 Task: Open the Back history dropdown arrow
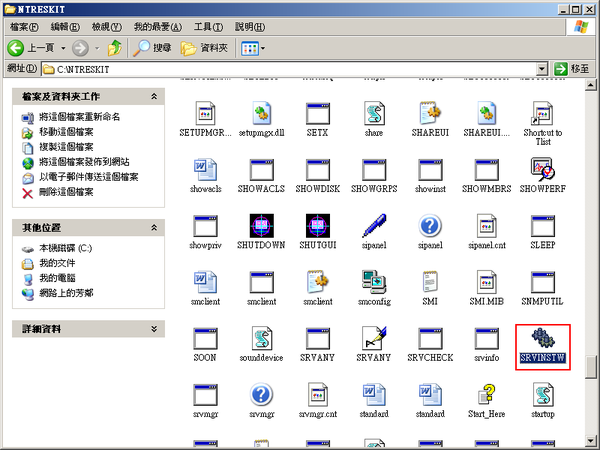coord(63,48)
